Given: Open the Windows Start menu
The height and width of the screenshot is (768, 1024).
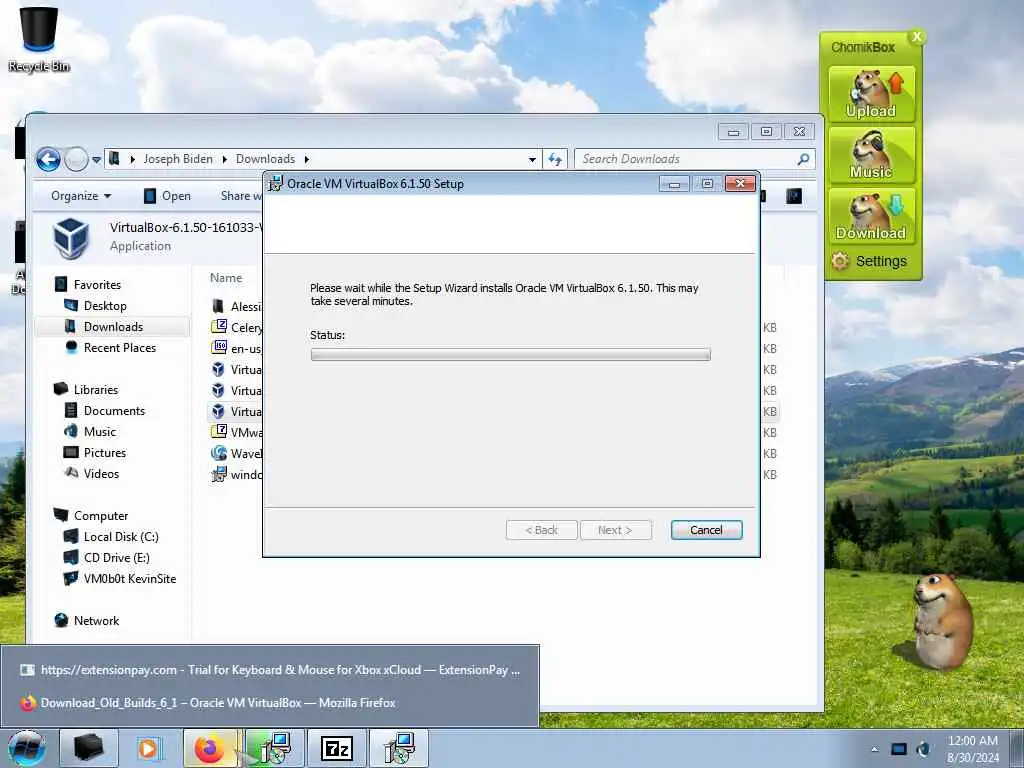Looking at the screenshot, I should (x=27, y=748).
